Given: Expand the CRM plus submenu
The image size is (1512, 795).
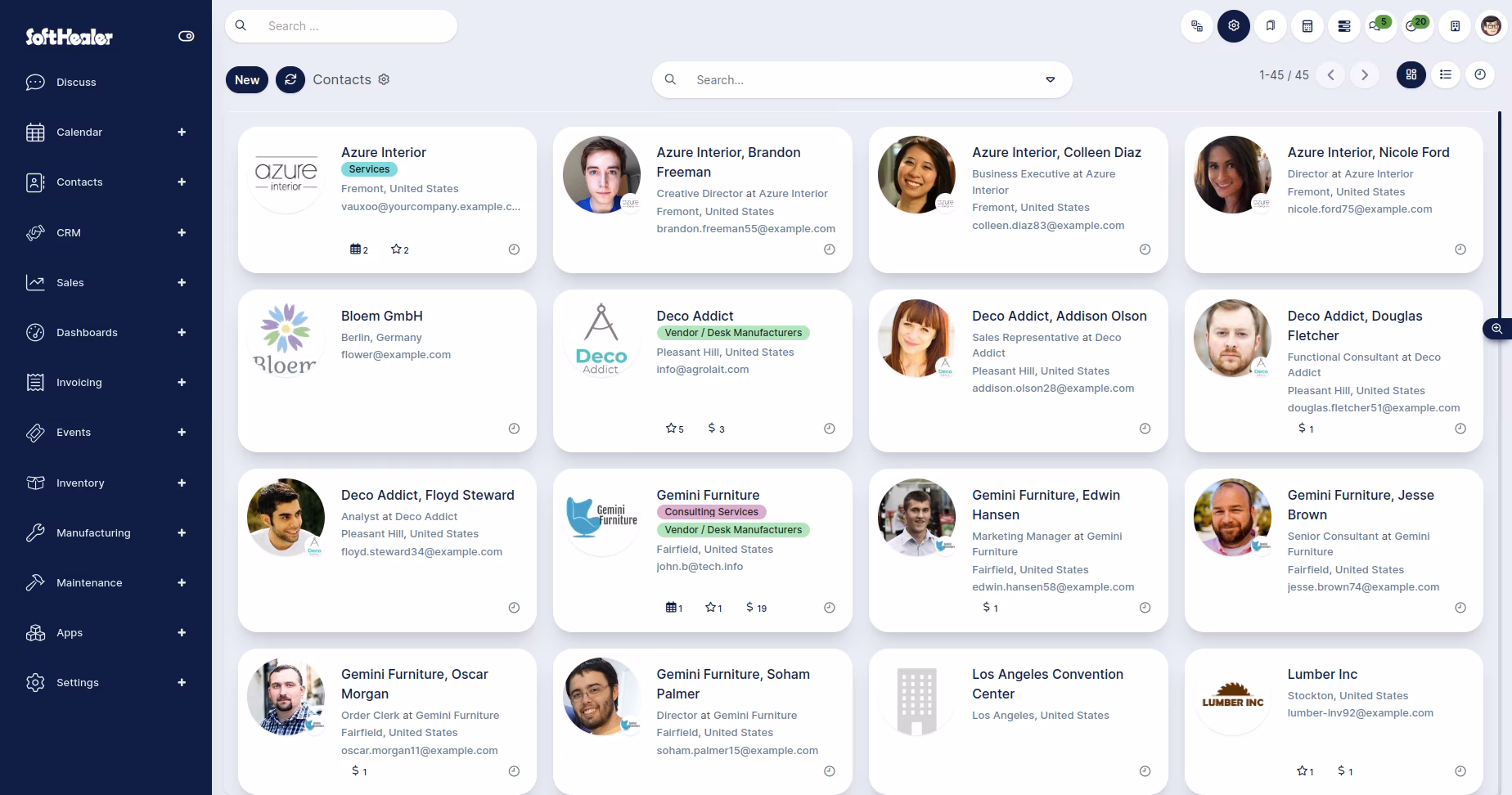Looking at the screenshot, I should pos(182,232).
